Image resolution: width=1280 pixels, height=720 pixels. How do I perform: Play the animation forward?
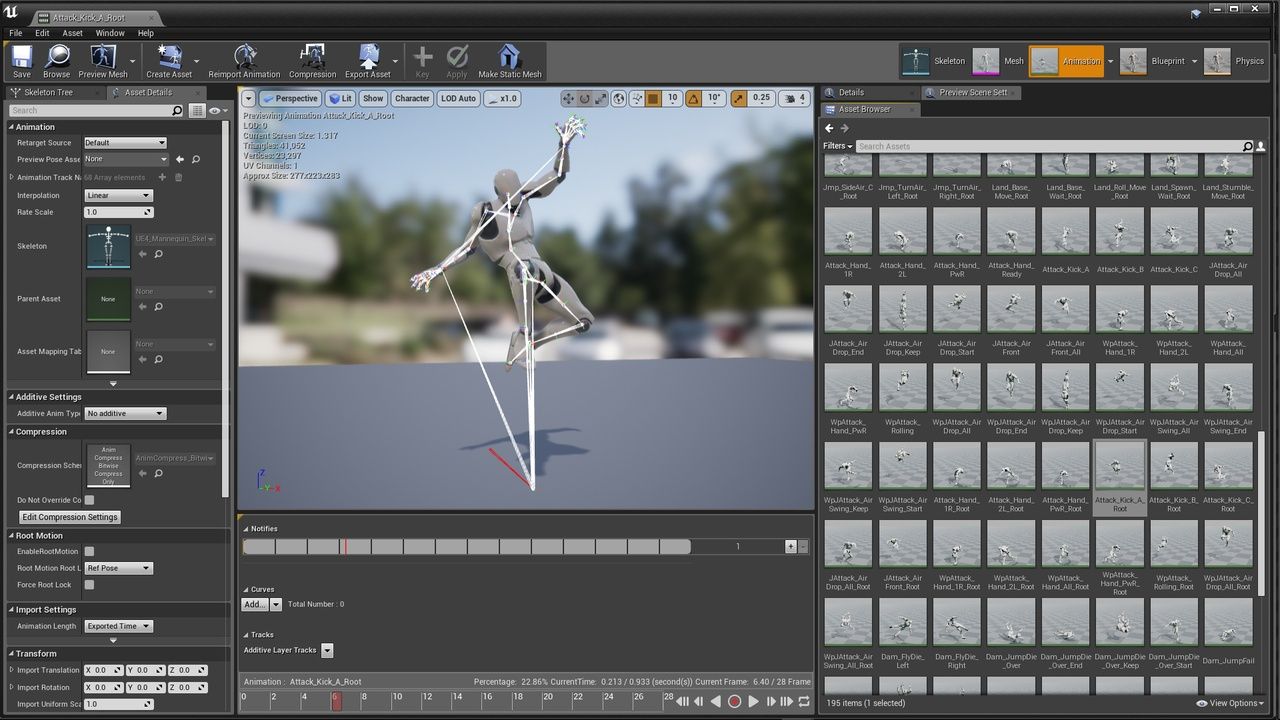coord(753,702)
